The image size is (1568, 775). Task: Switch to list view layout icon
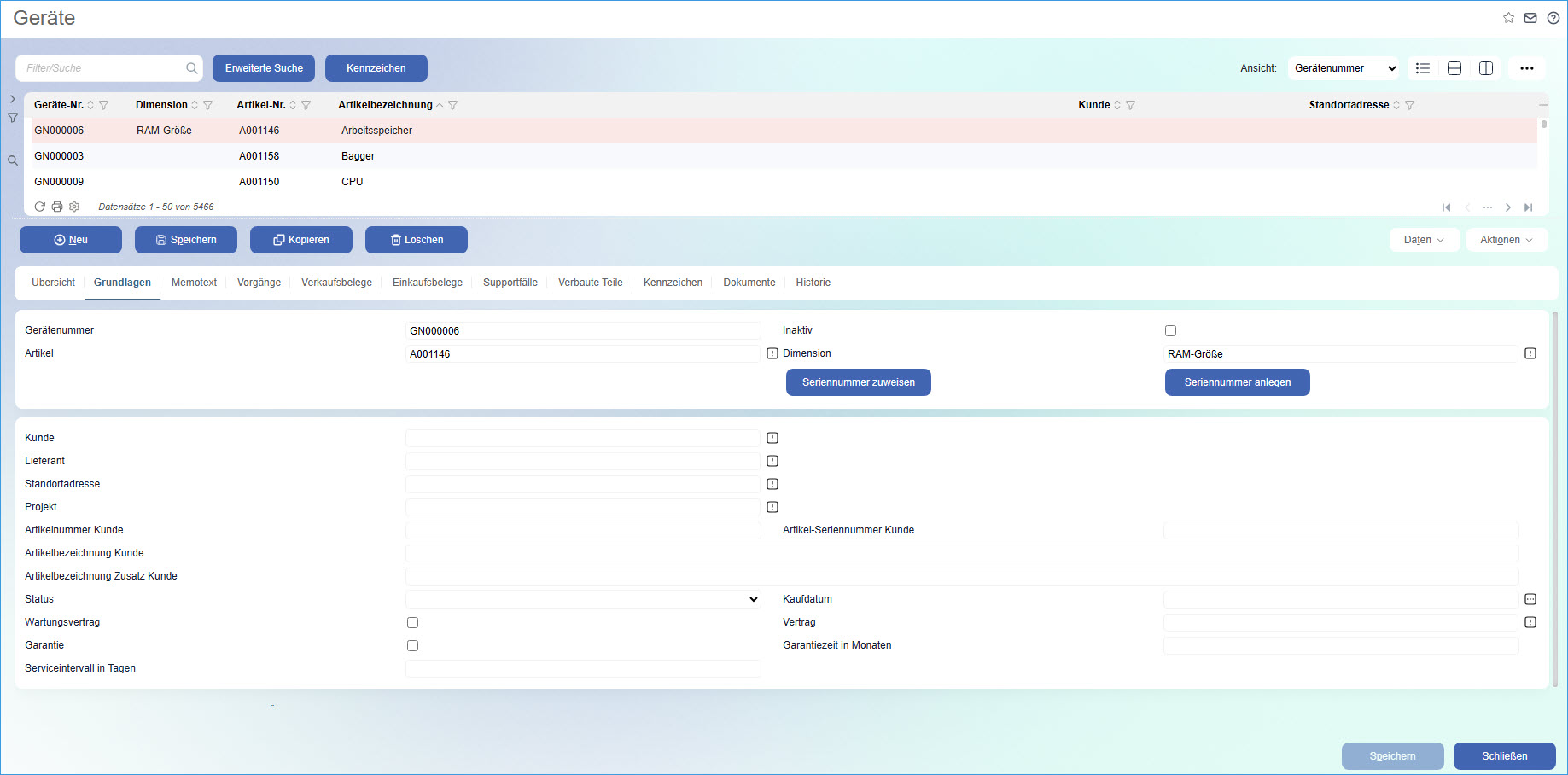(x=1423, y=68)
